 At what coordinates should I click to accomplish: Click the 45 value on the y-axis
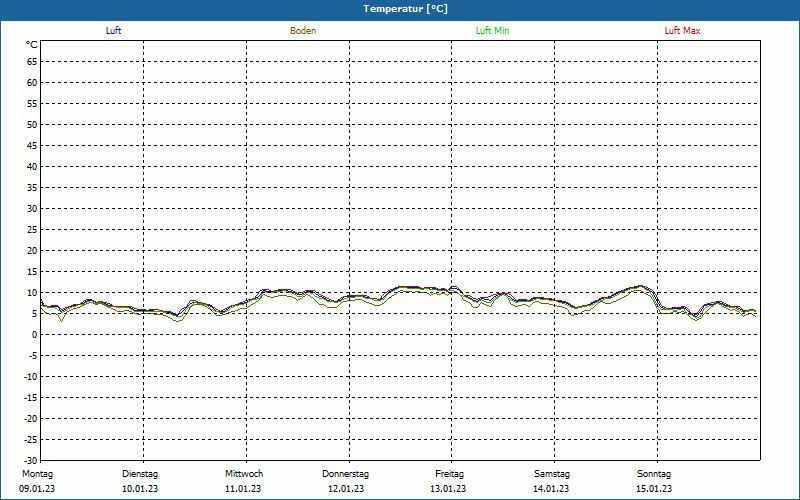32,146
